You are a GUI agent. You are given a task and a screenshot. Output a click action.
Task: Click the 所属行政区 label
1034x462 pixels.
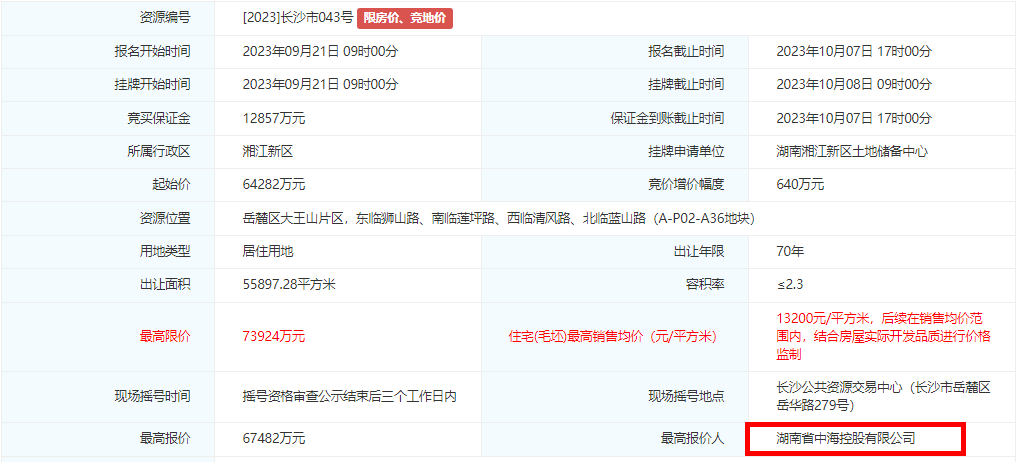(x=158, y=152)
